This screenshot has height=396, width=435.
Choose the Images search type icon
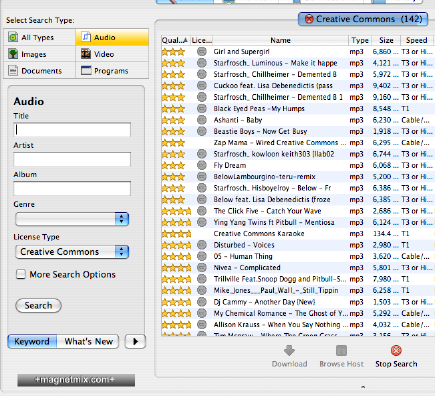click(x=13, y=54)
